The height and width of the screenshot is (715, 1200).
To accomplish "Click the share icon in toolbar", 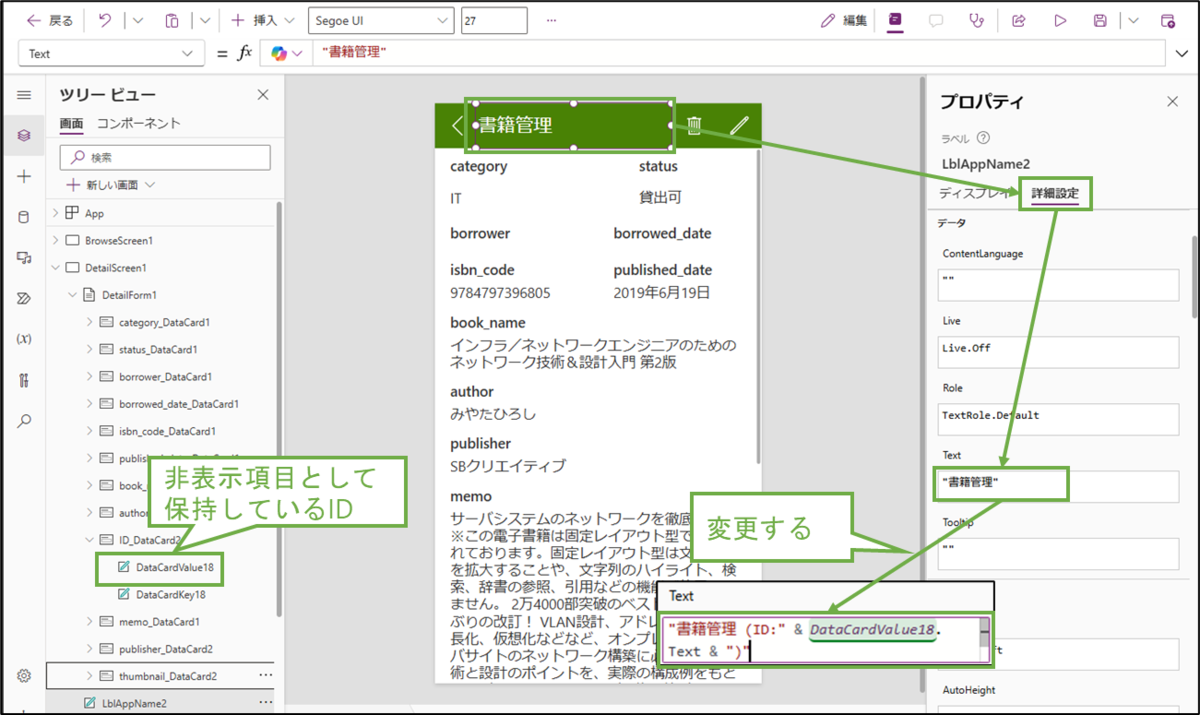I will pos(1019,20).
